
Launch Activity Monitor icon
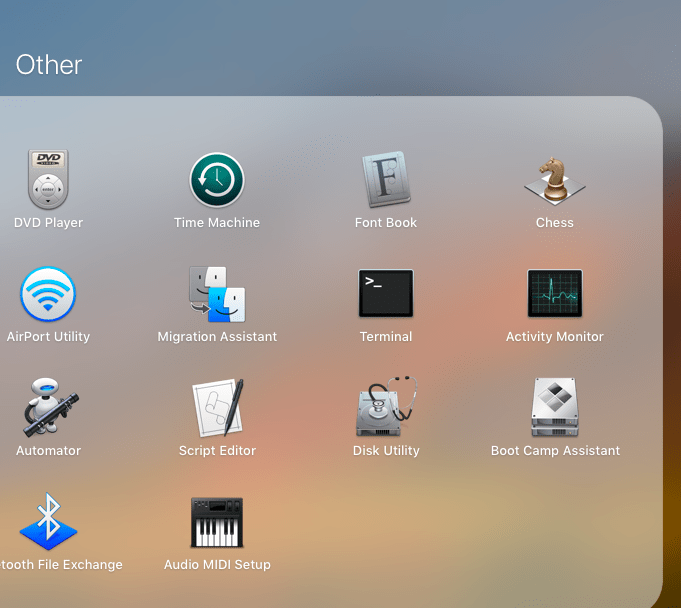[x=555, y=293]
